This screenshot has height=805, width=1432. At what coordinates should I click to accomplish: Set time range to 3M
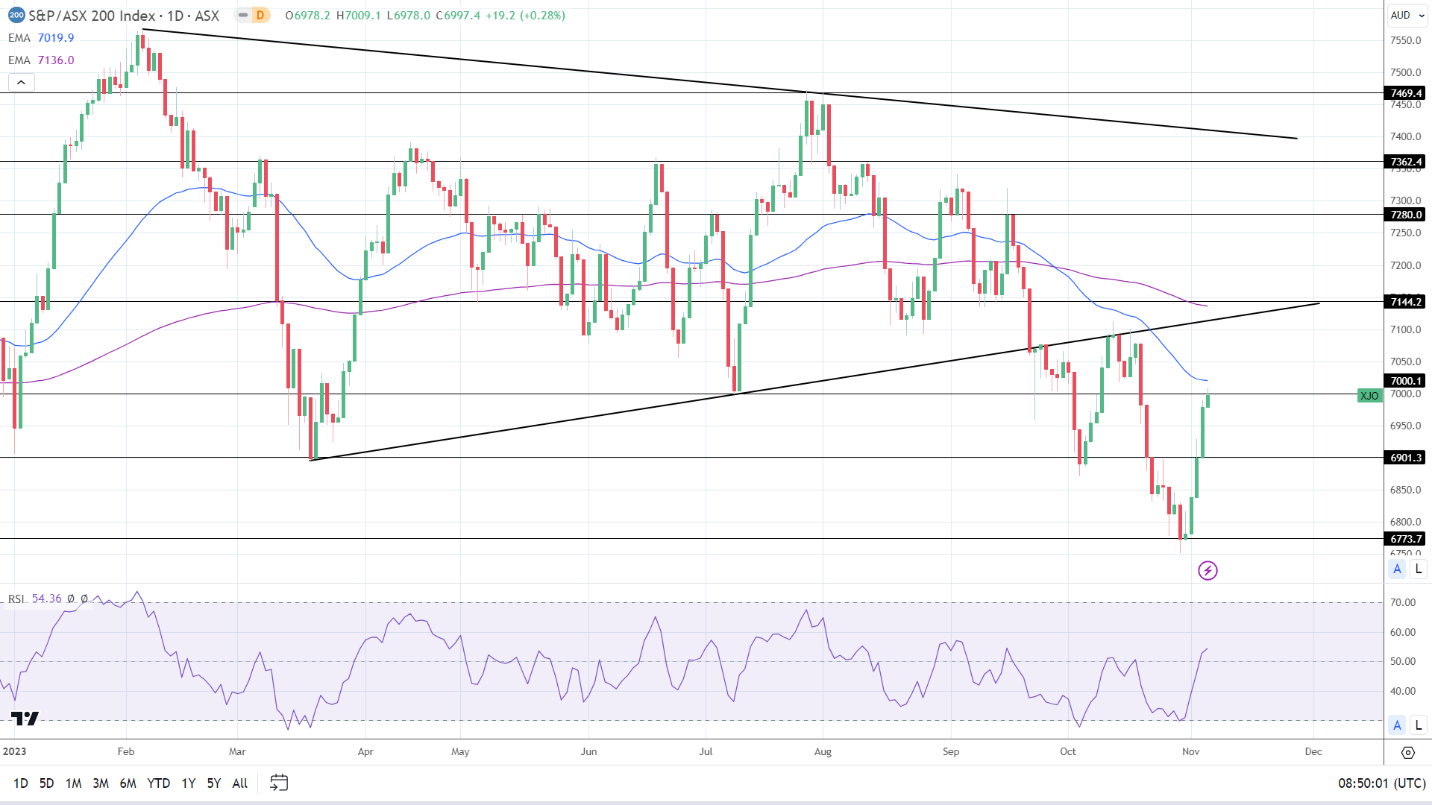pyautogui.click(x=101, y=783)
